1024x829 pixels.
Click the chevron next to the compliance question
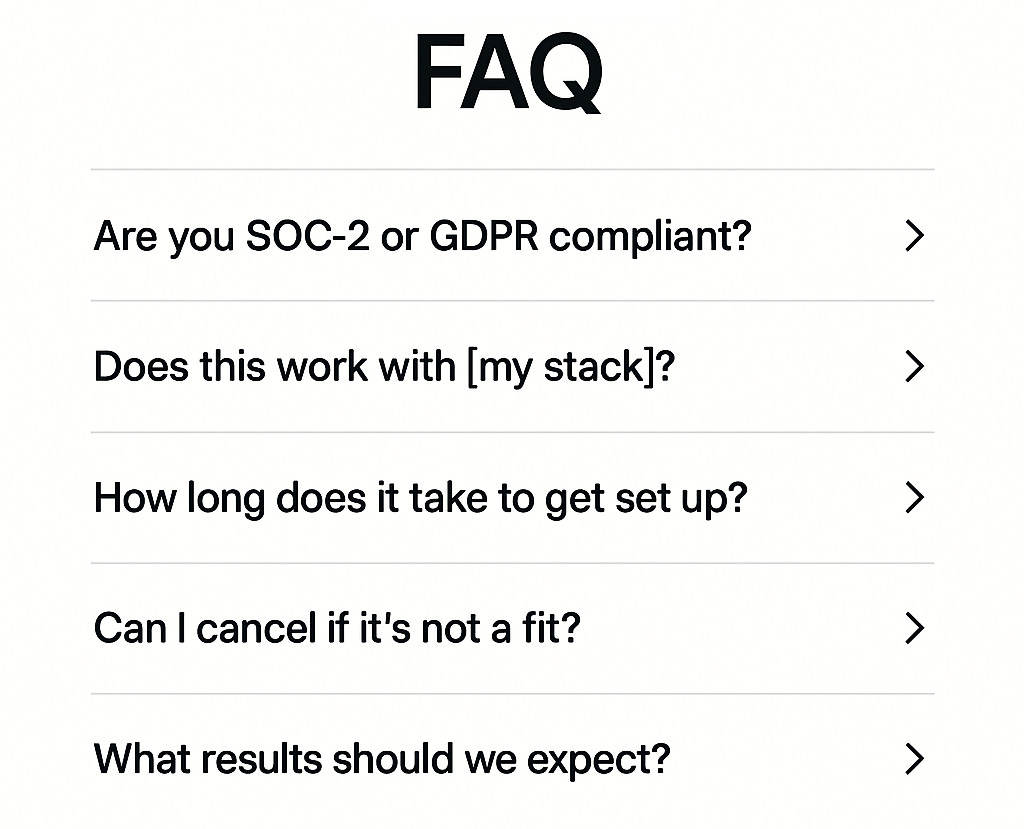(x=913, y=236)
